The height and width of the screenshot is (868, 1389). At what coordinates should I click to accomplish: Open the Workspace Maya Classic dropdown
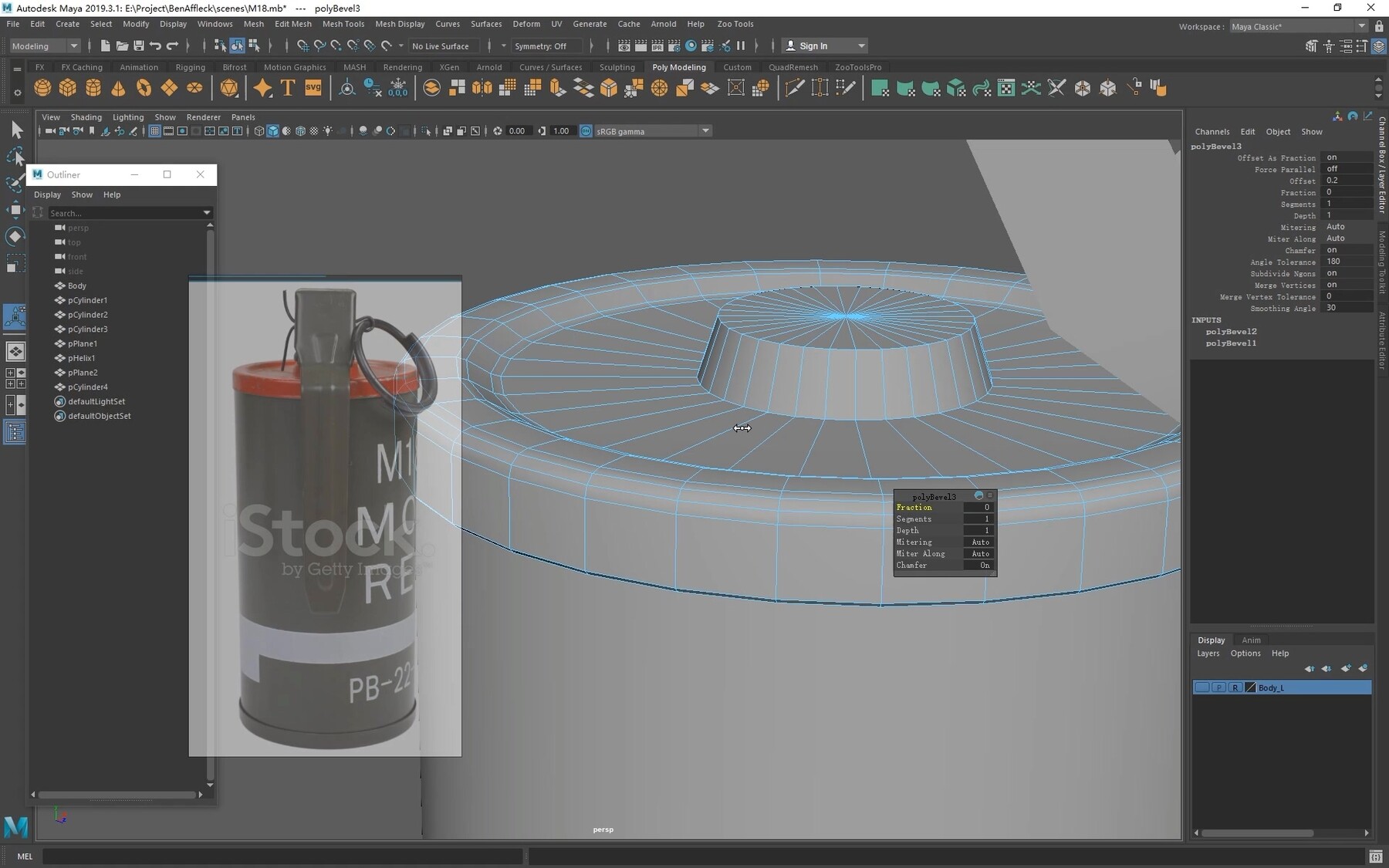1298,26
